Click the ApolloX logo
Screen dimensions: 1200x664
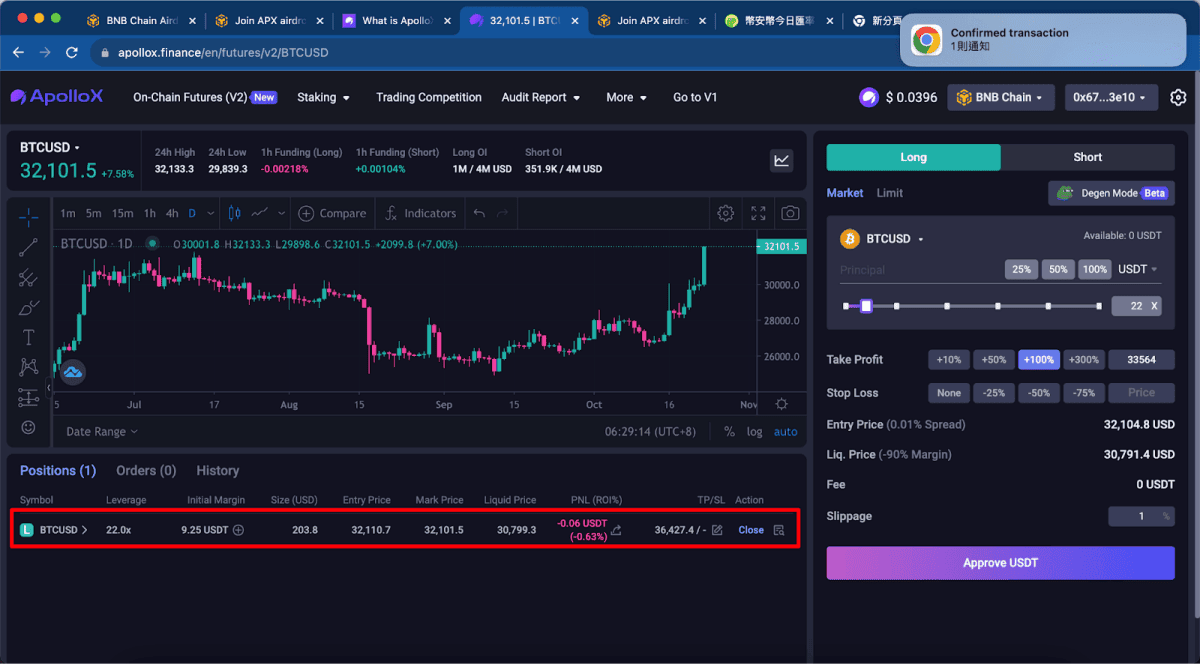pos(57,97)
